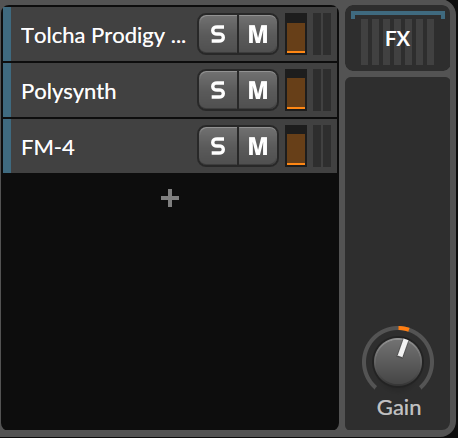
Task: Select the Tolcha Prodigy layer name
Action: [x=104, y=36]
